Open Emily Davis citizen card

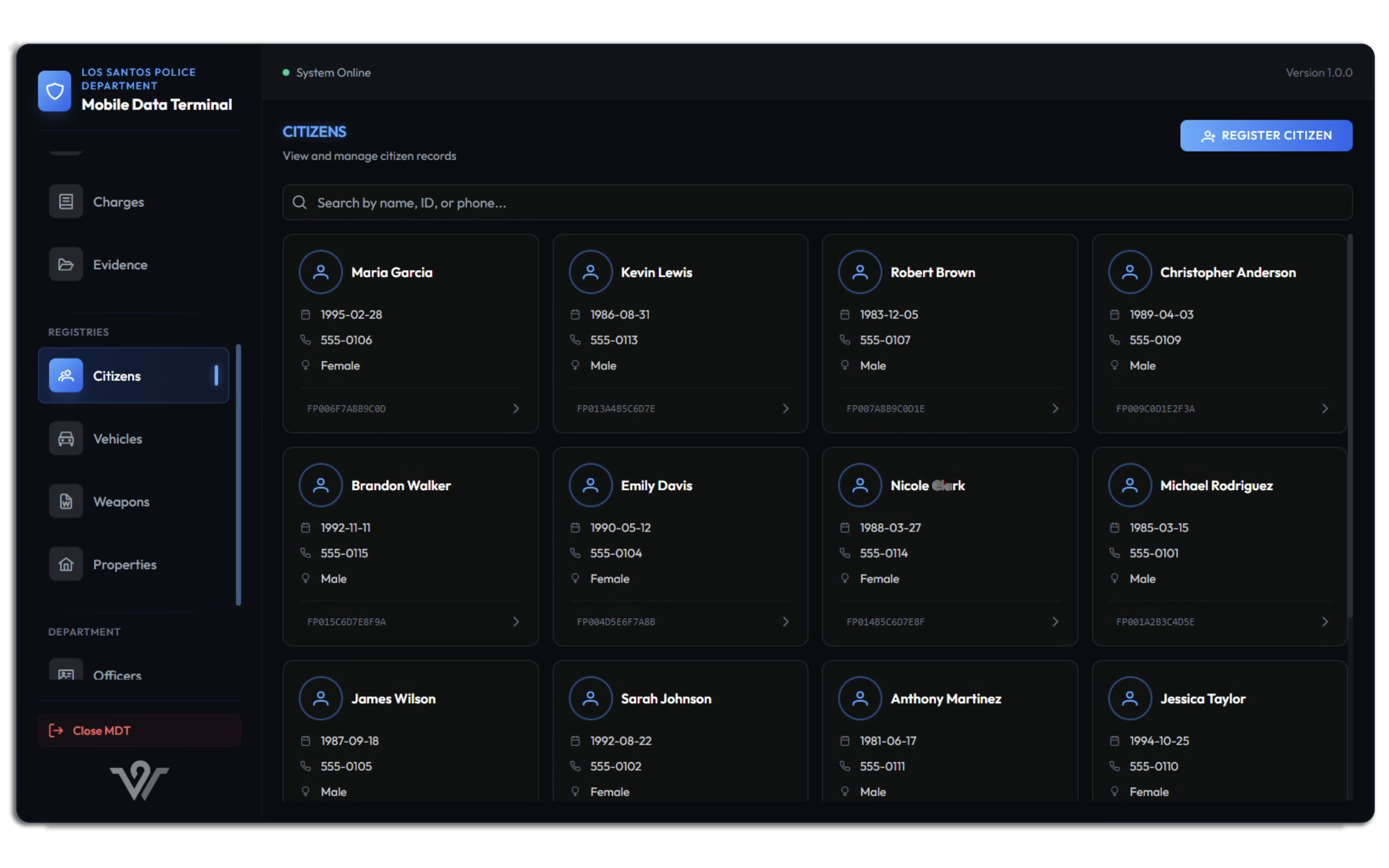(x=680, y=546)
